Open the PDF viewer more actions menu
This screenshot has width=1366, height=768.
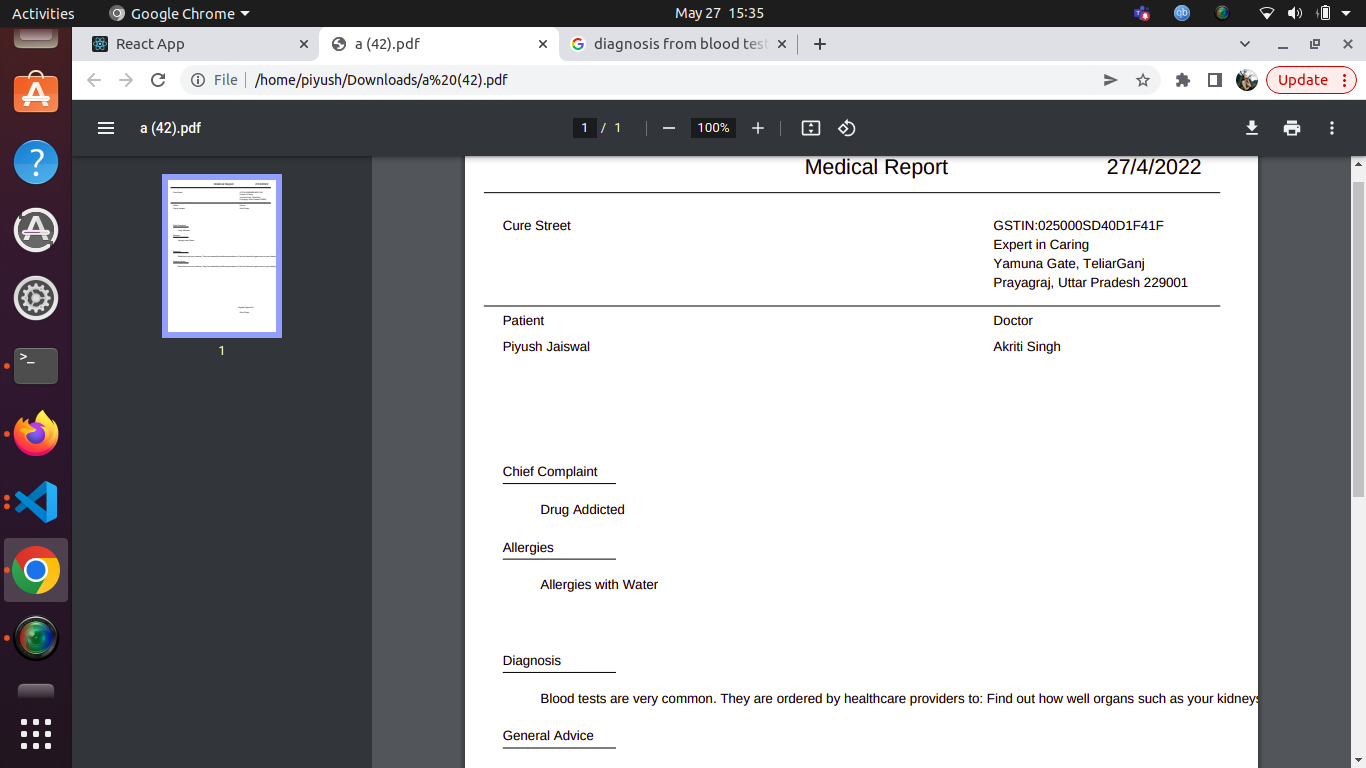1332,128
